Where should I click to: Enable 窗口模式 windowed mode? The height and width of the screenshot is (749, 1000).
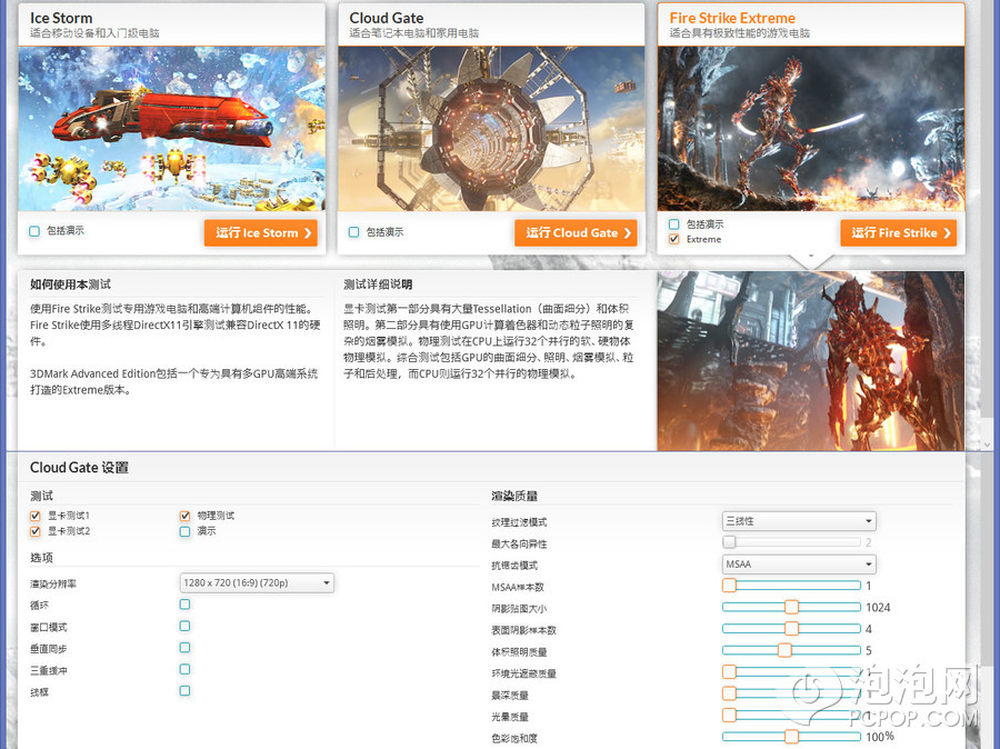(185, 626)
